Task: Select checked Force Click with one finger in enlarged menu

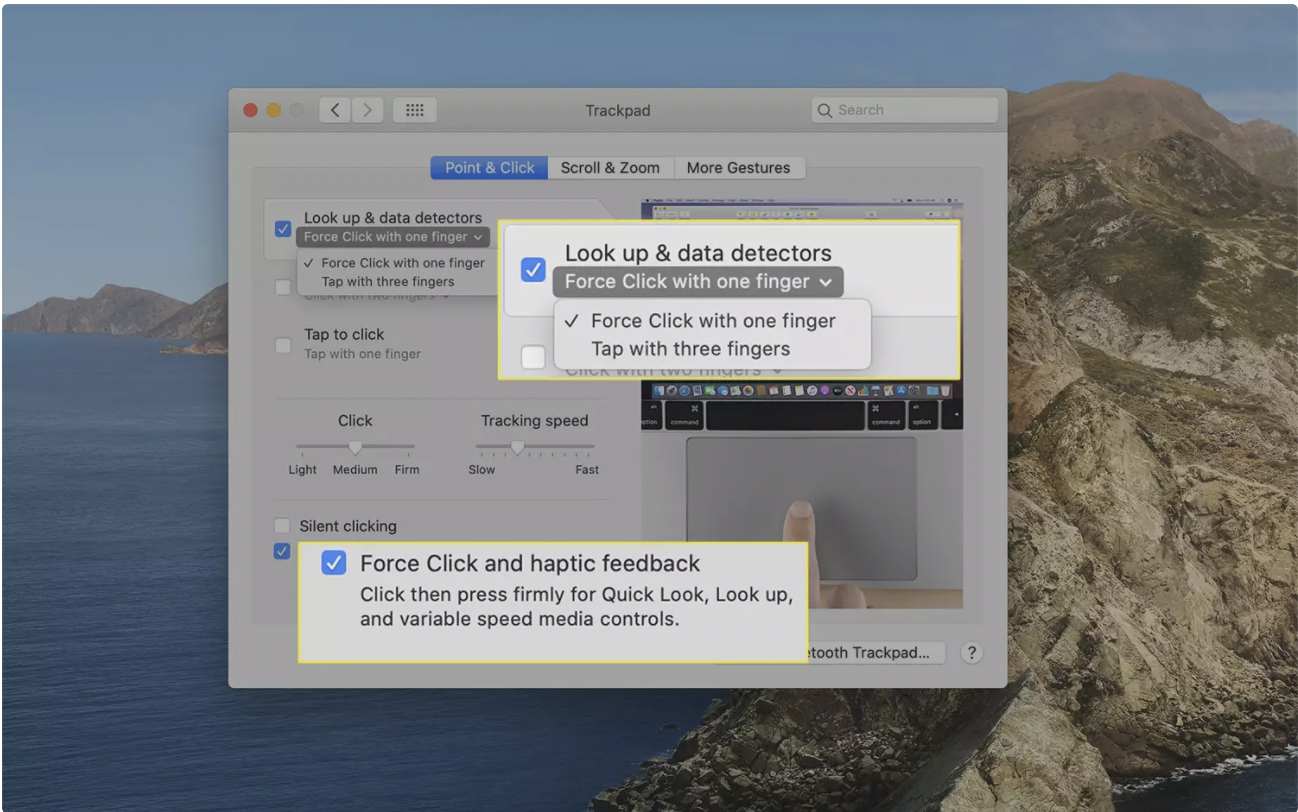Action: pos(712,321)
